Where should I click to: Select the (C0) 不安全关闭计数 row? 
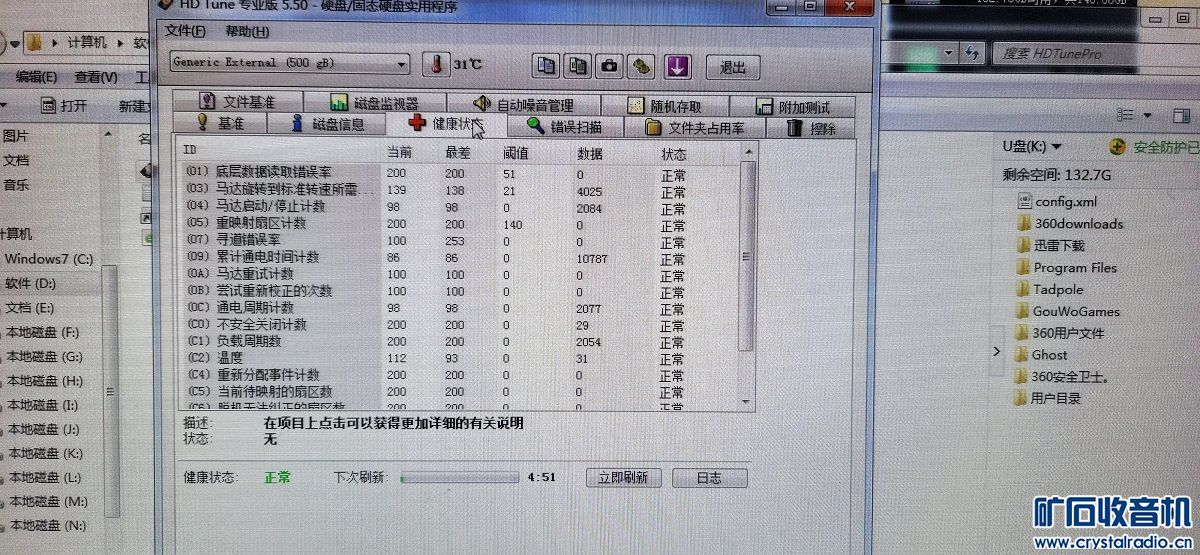460,325
